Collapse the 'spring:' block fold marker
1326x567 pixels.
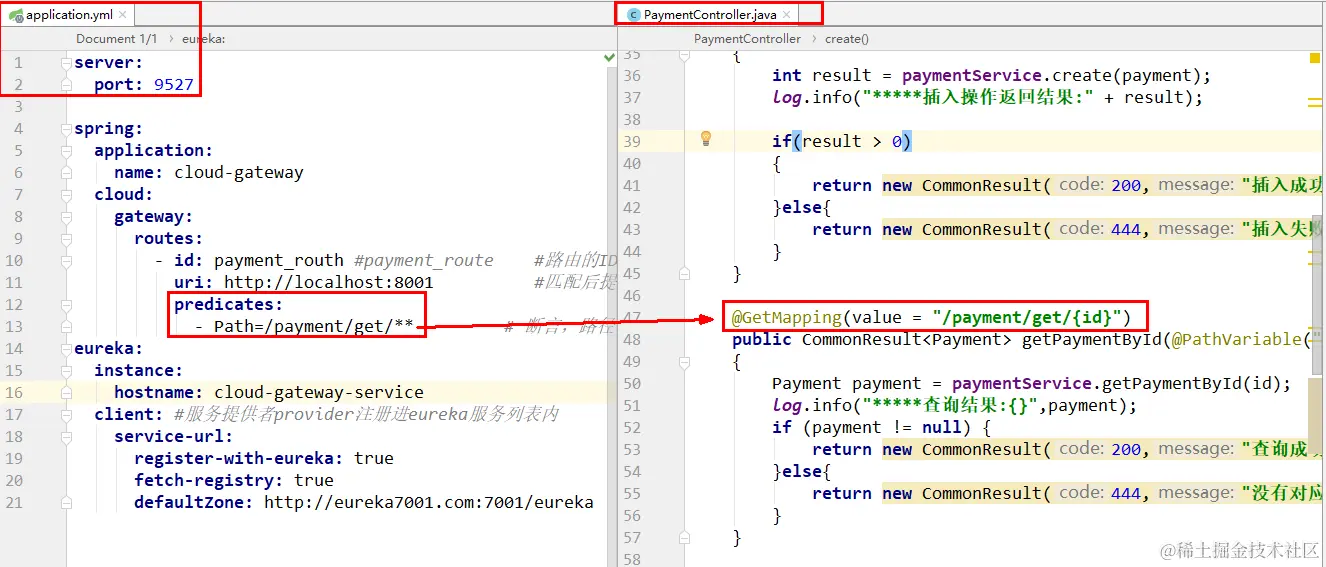(68, 128)
